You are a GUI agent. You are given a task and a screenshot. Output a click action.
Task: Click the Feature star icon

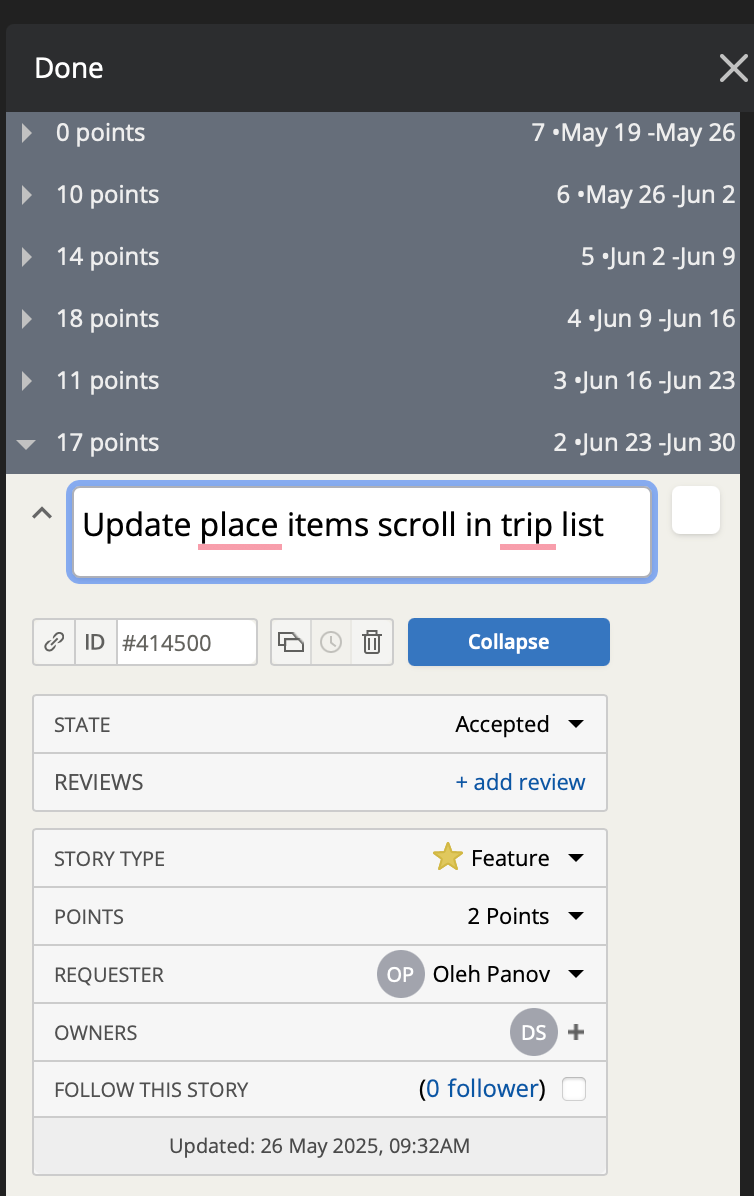click(x=448, y=857)
